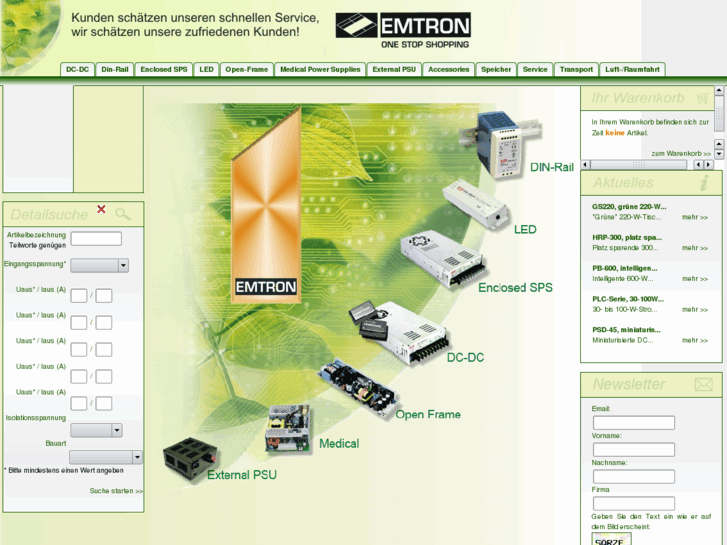Clear the Detailsuche form with red X
Viewport: 727px width, 545px height.
pyautogui.click(x=101, y=209)
